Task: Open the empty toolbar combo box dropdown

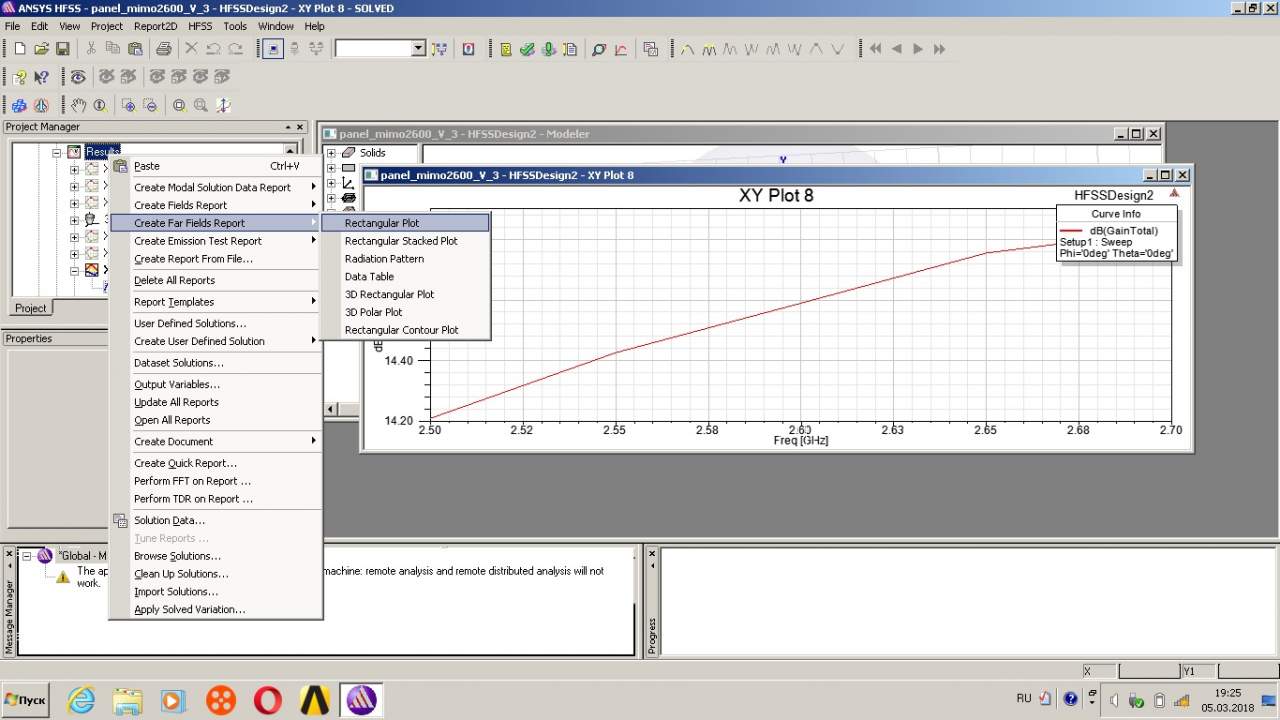Action: pyautogui.click(x=419, y=49)
